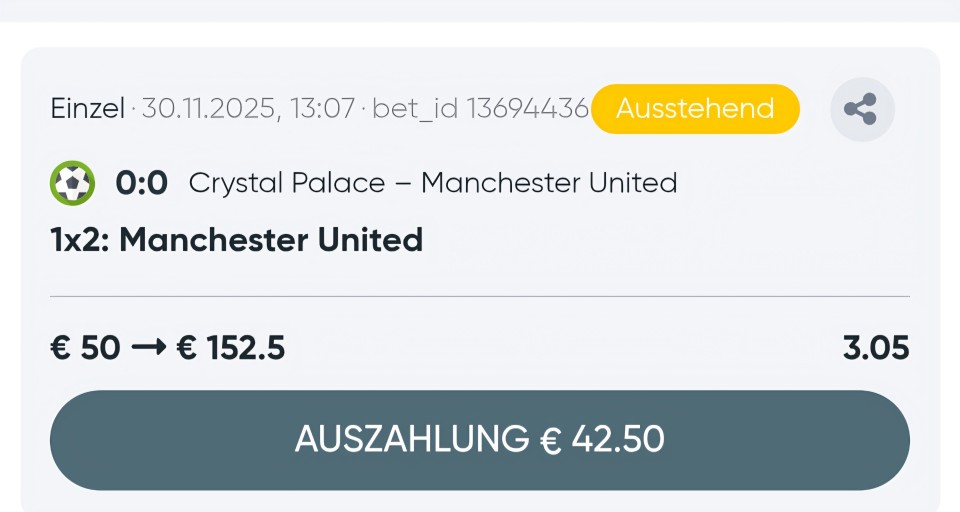The height and width of the screenshot is (512, 960).
Task: Click the arrow between stake and winnings
Action: click(x=148, y=348)
